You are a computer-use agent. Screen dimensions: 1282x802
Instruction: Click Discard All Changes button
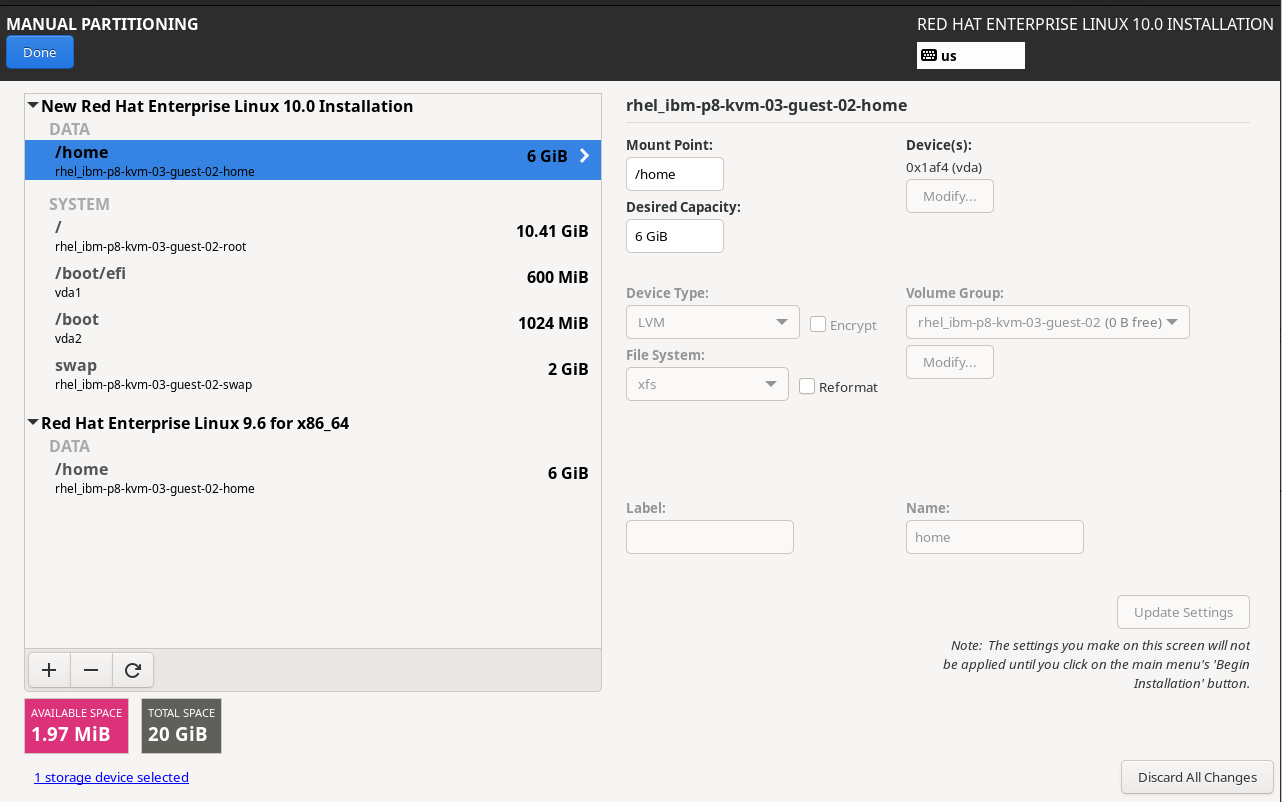[1197, 777]
